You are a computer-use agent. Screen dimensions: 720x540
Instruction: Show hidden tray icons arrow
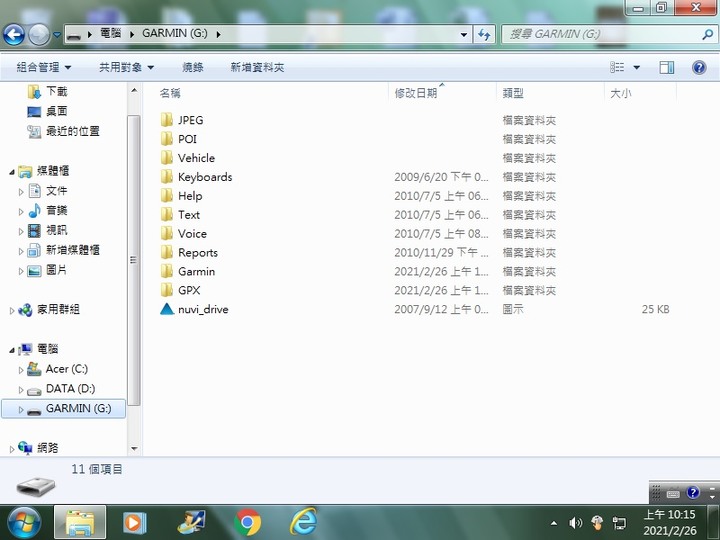coord(554,523)
